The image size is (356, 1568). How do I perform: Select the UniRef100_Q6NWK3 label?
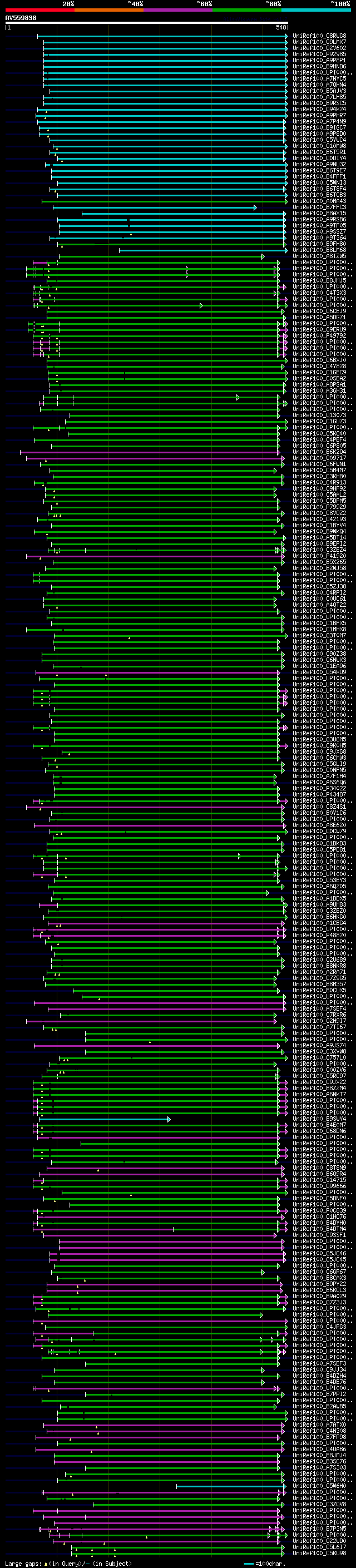tap(319, 660)
